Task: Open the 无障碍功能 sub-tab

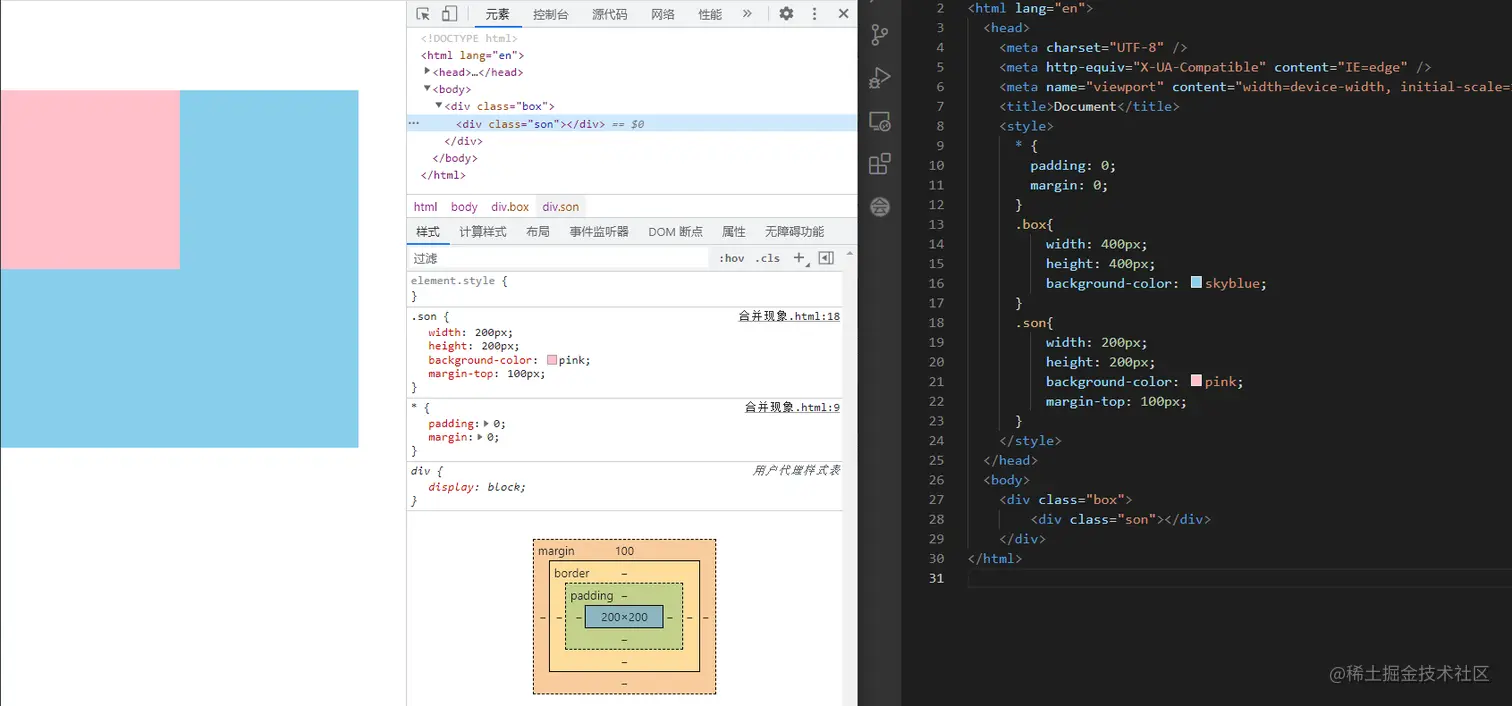Action: (795, 232)
